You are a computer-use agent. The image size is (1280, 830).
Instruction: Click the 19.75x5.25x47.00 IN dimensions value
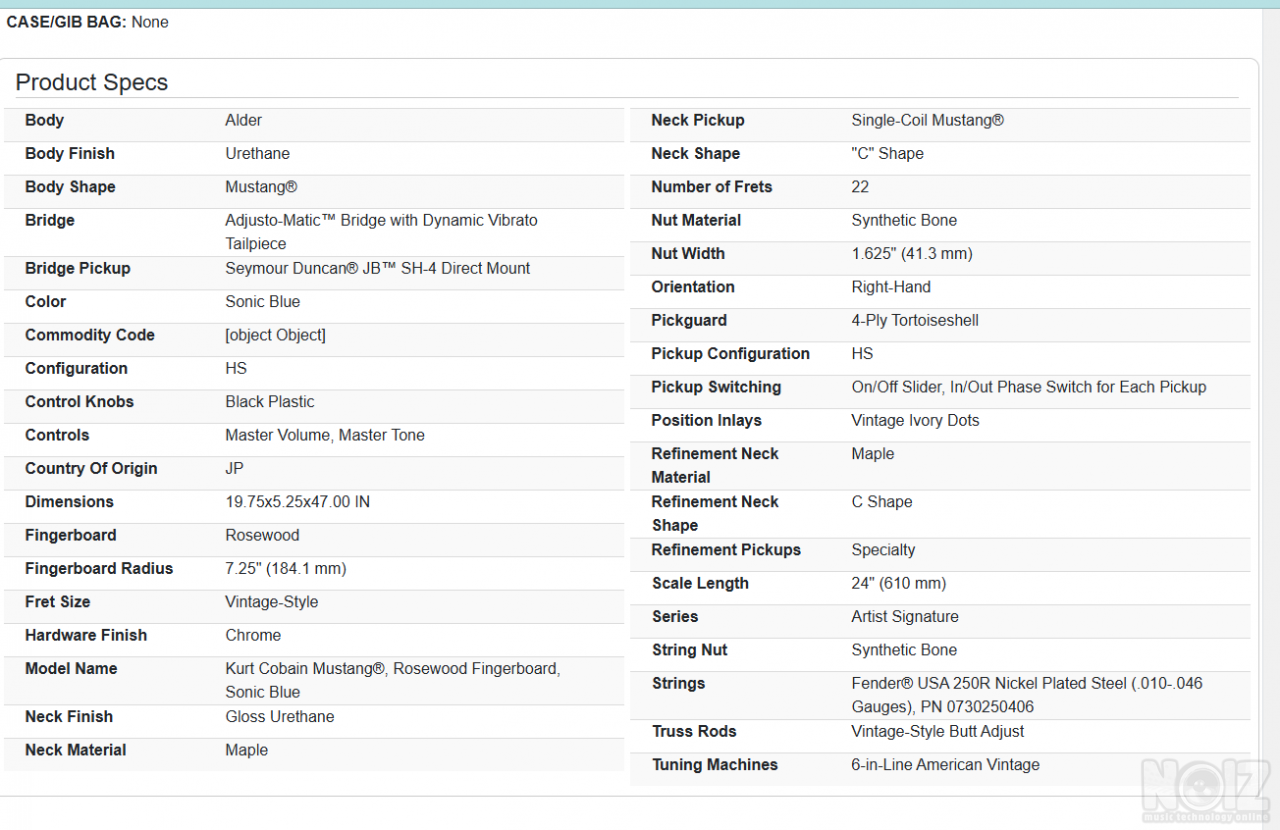click(x=297, y=502)
